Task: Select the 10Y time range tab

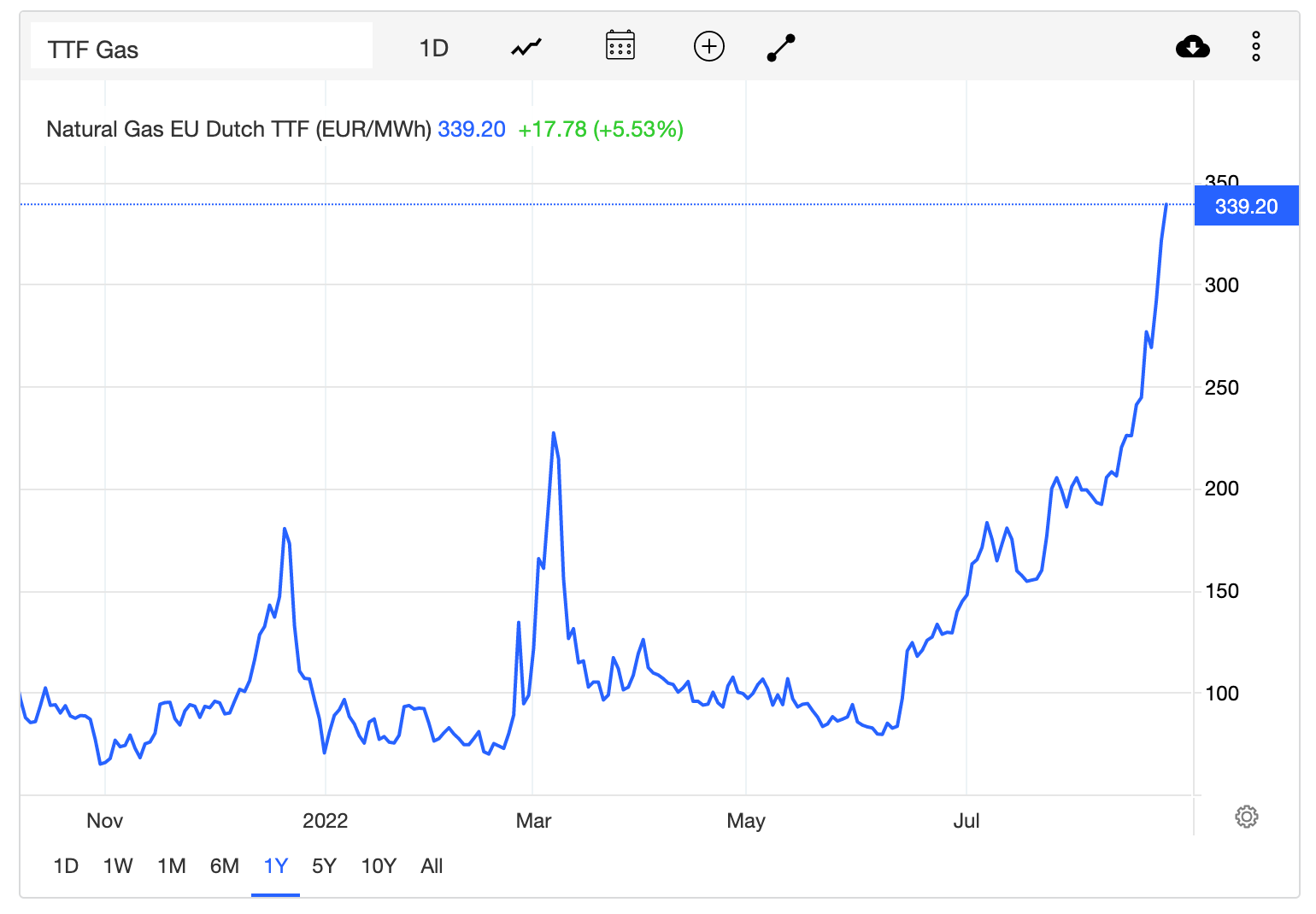Action: pos(379,866)
